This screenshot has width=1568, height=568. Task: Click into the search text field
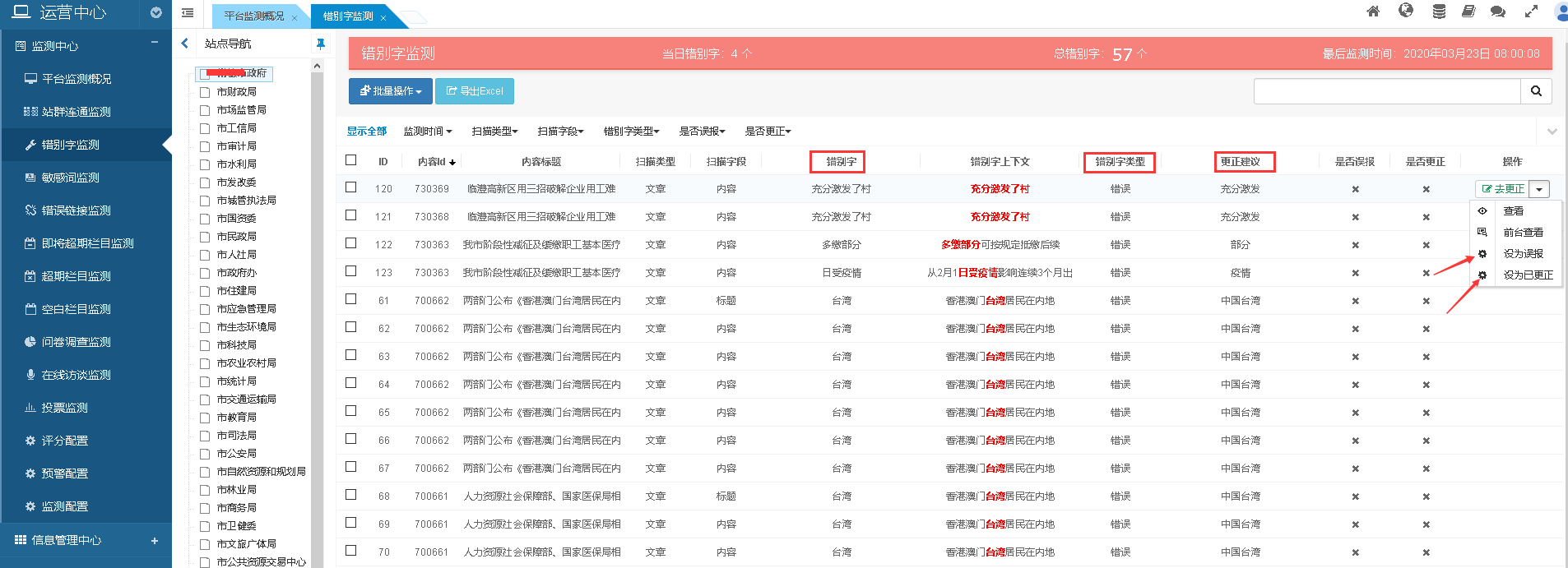[x=1386, y=91]
